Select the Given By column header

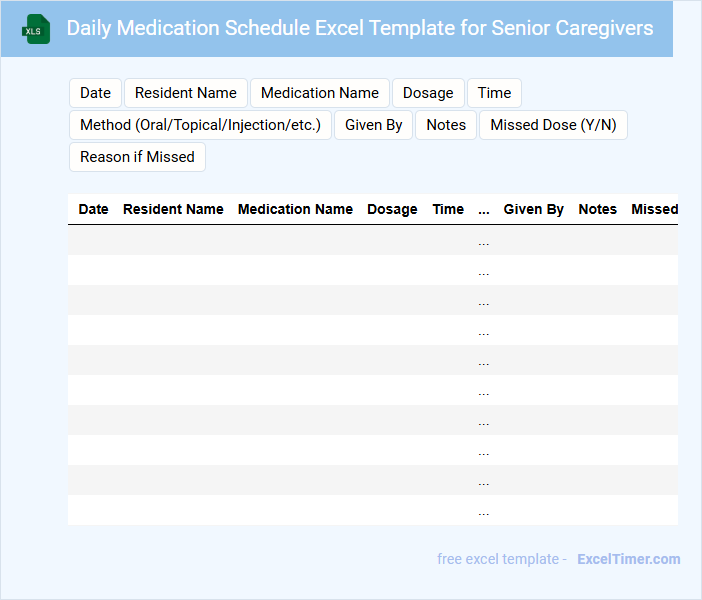[x=533, y=209]
